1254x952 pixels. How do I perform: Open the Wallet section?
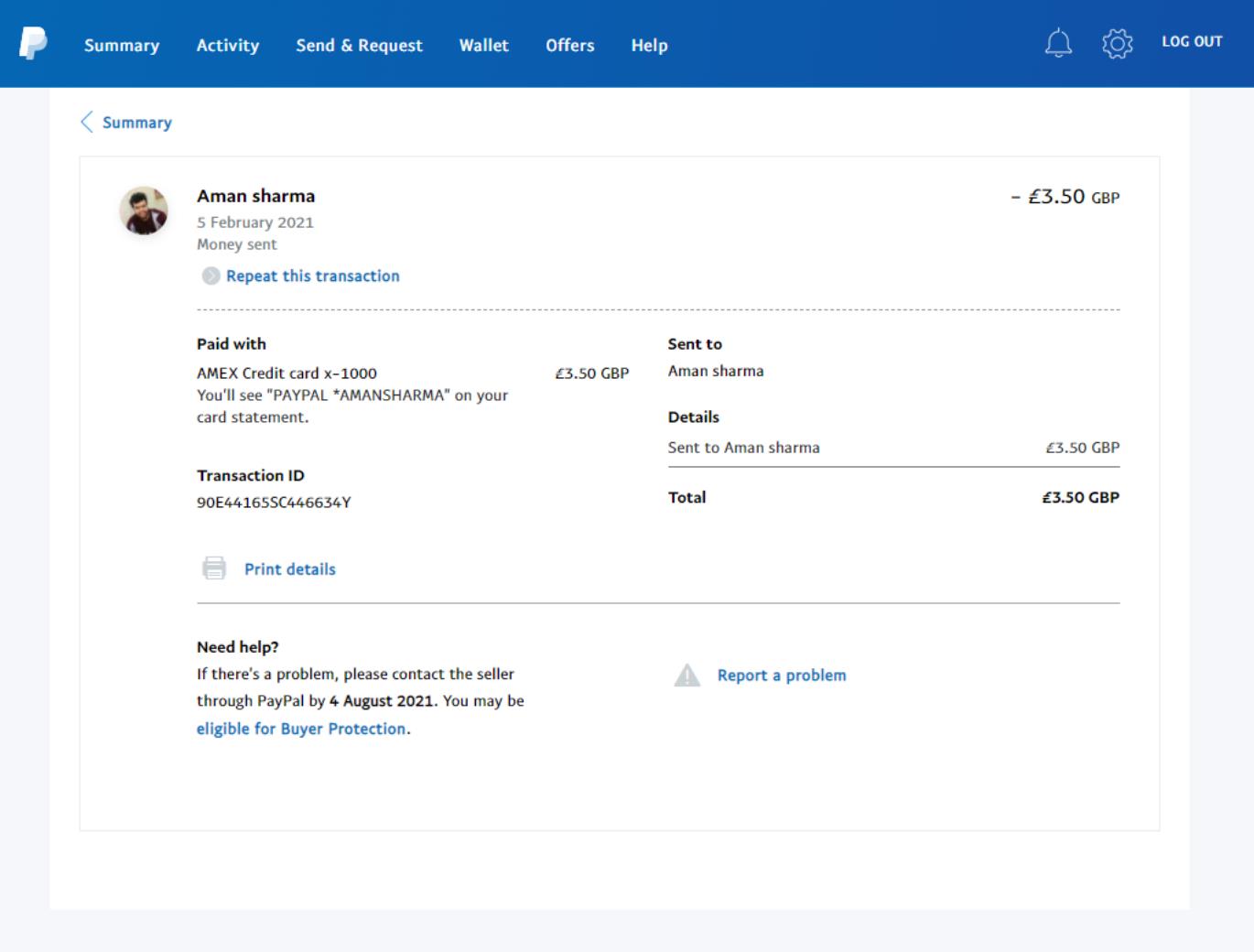[x=483, y=45]
